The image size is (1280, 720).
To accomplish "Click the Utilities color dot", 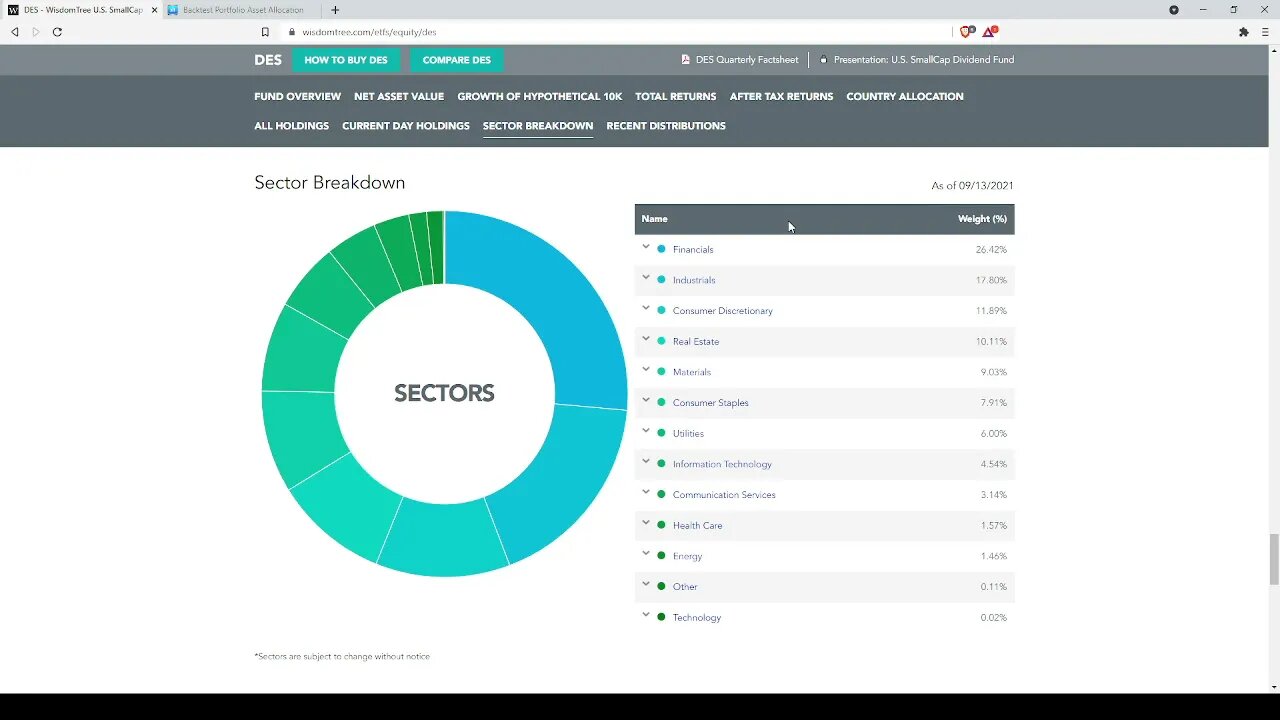I will (661, 433).
